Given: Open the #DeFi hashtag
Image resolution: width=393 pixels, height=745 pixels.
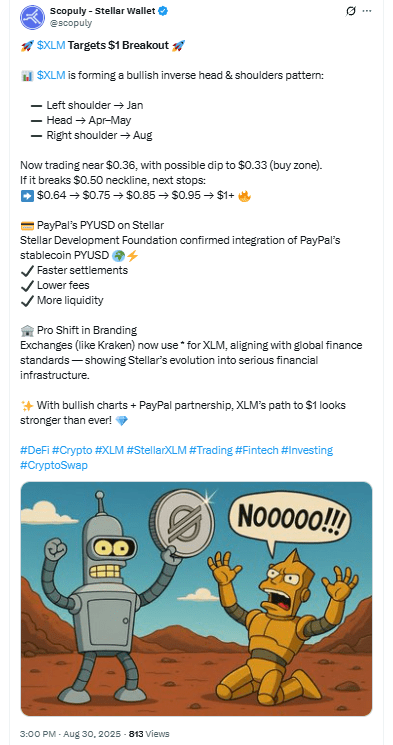Looking at the screenshot, I should (35, 450).
